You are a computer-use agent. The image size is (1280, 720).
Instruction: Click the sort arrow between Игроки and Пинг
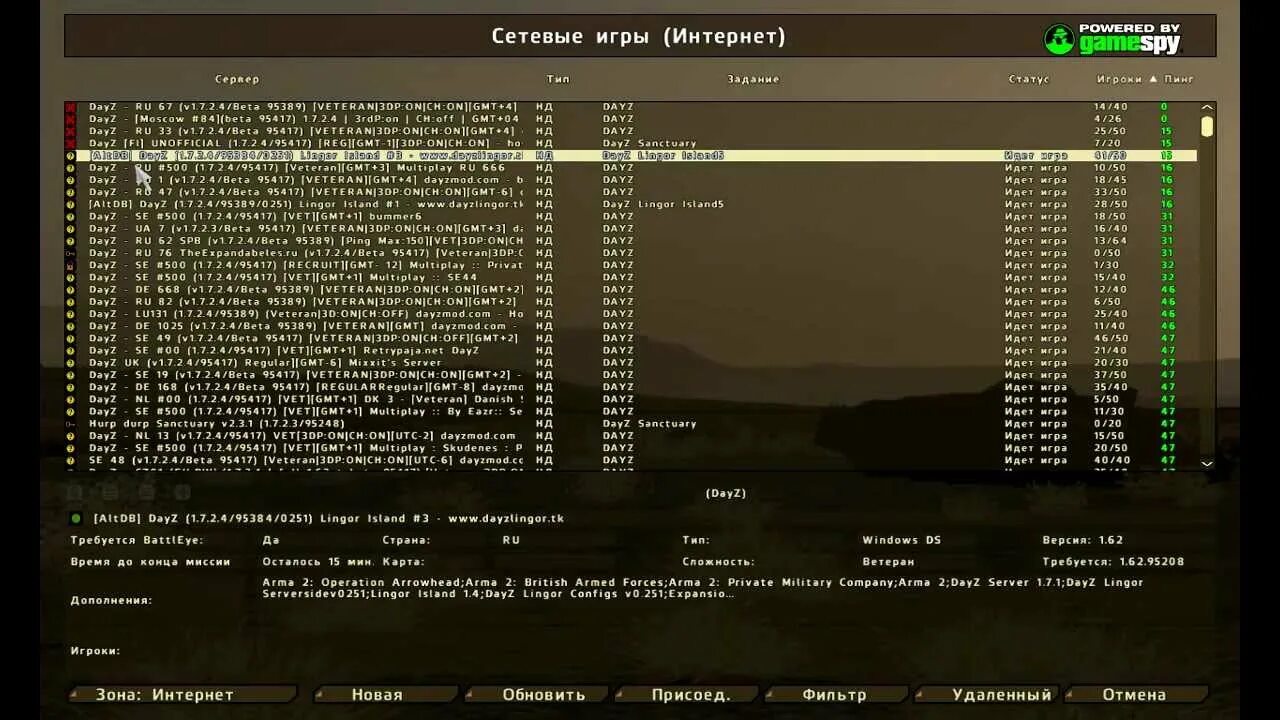(x=1153, y=79)
